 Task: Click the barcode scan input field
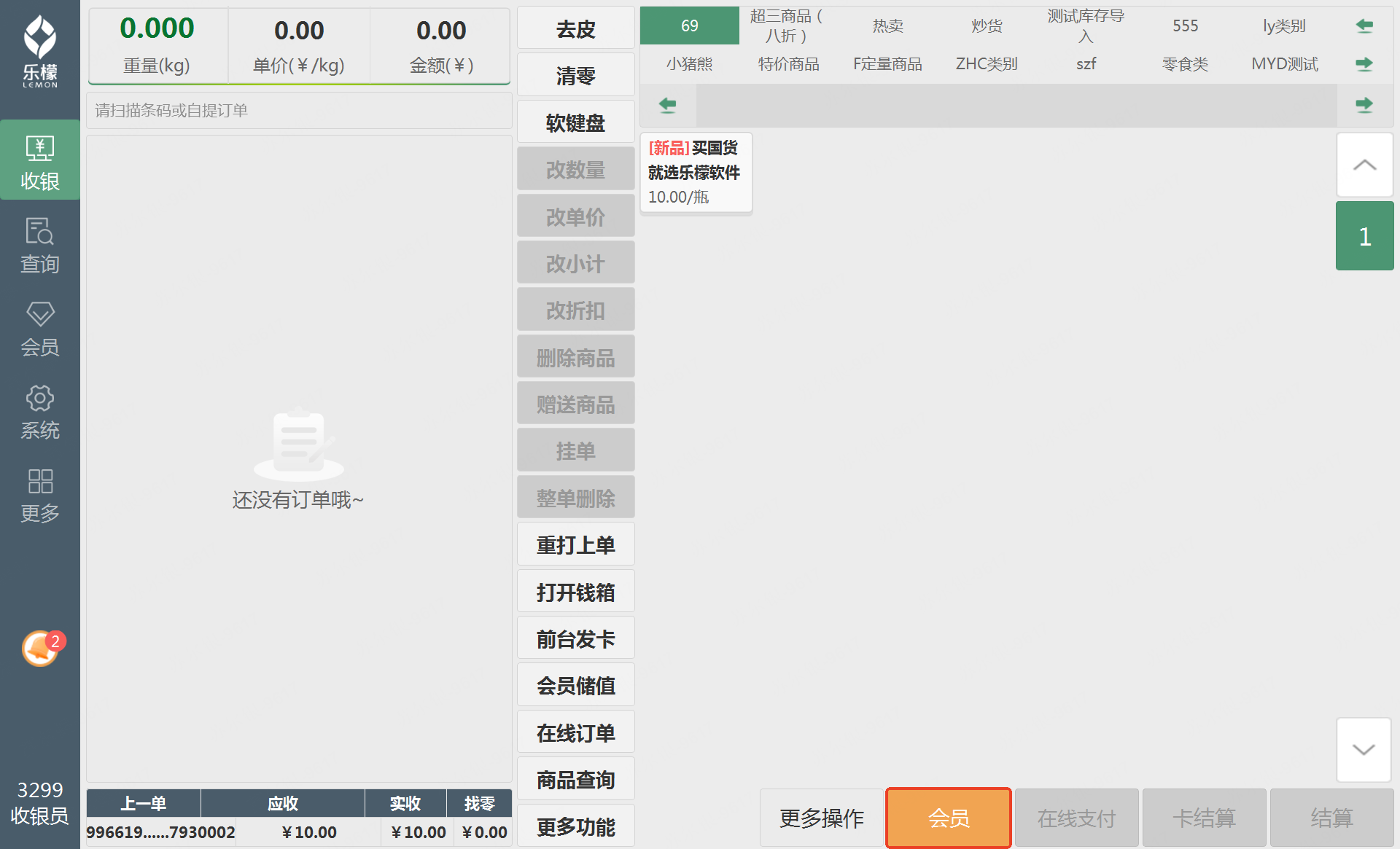click(x=299, y=111)
